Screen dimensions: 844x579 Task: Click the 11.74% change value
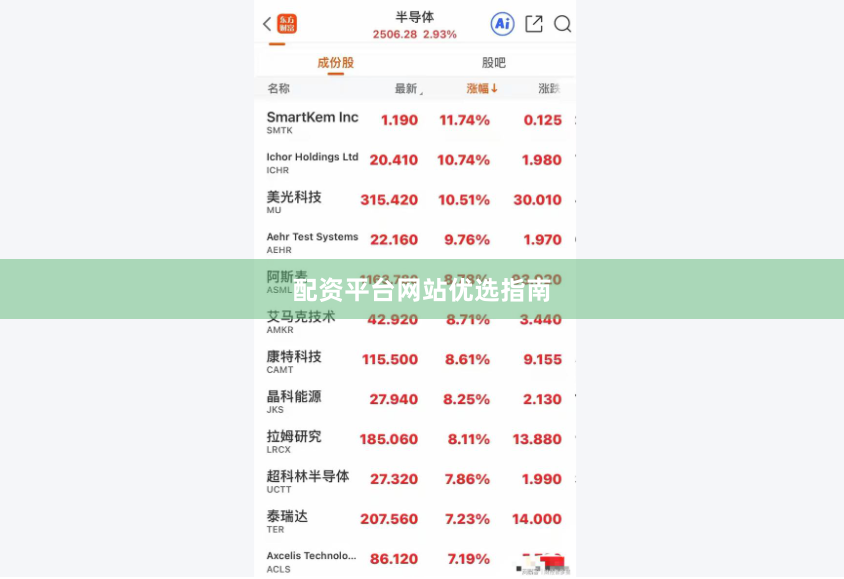(x=464, y=121)
